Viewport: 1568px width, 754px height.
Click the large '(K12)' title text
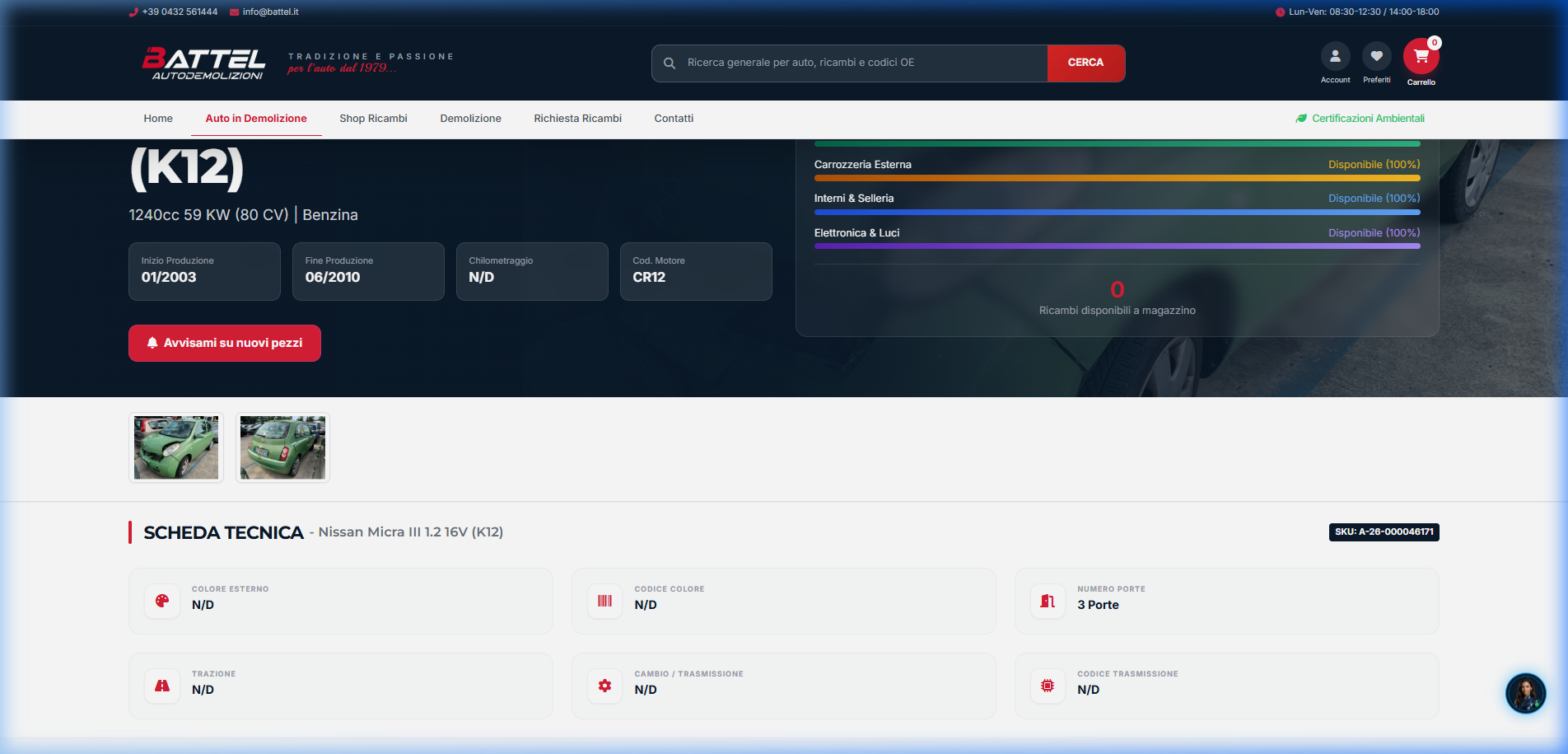[x=187, y=168]
